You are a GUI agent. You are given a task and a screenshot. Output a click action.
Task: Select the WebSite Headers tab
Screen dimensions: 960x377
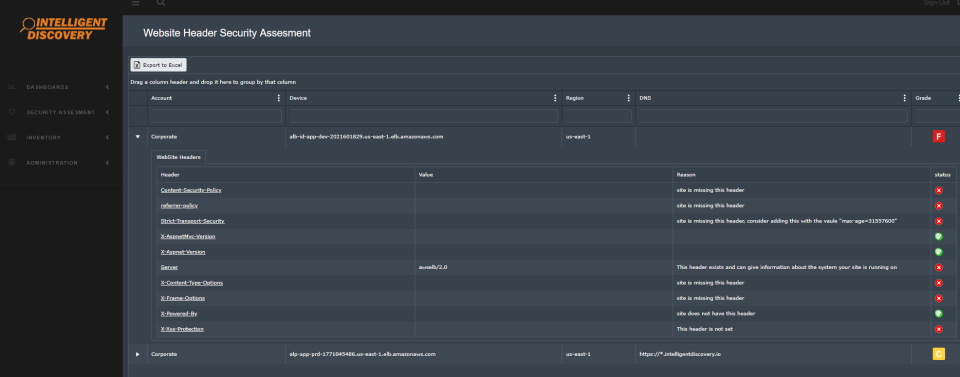[x=178, y=157]
